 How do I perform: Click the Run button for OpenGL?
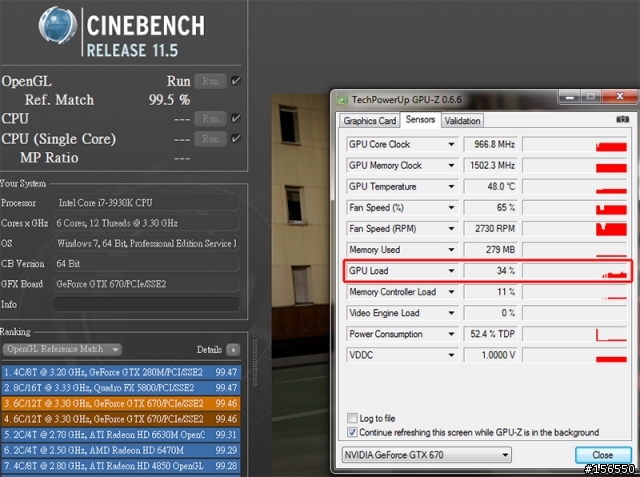pyautogui.click(x=211, y=81)
